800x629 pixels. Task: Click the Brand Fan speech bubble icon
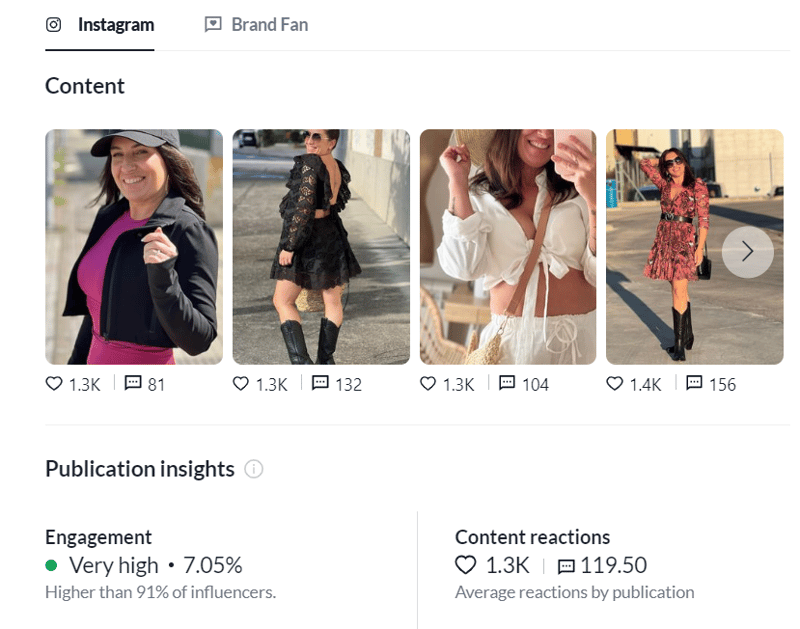pos(212,24)
